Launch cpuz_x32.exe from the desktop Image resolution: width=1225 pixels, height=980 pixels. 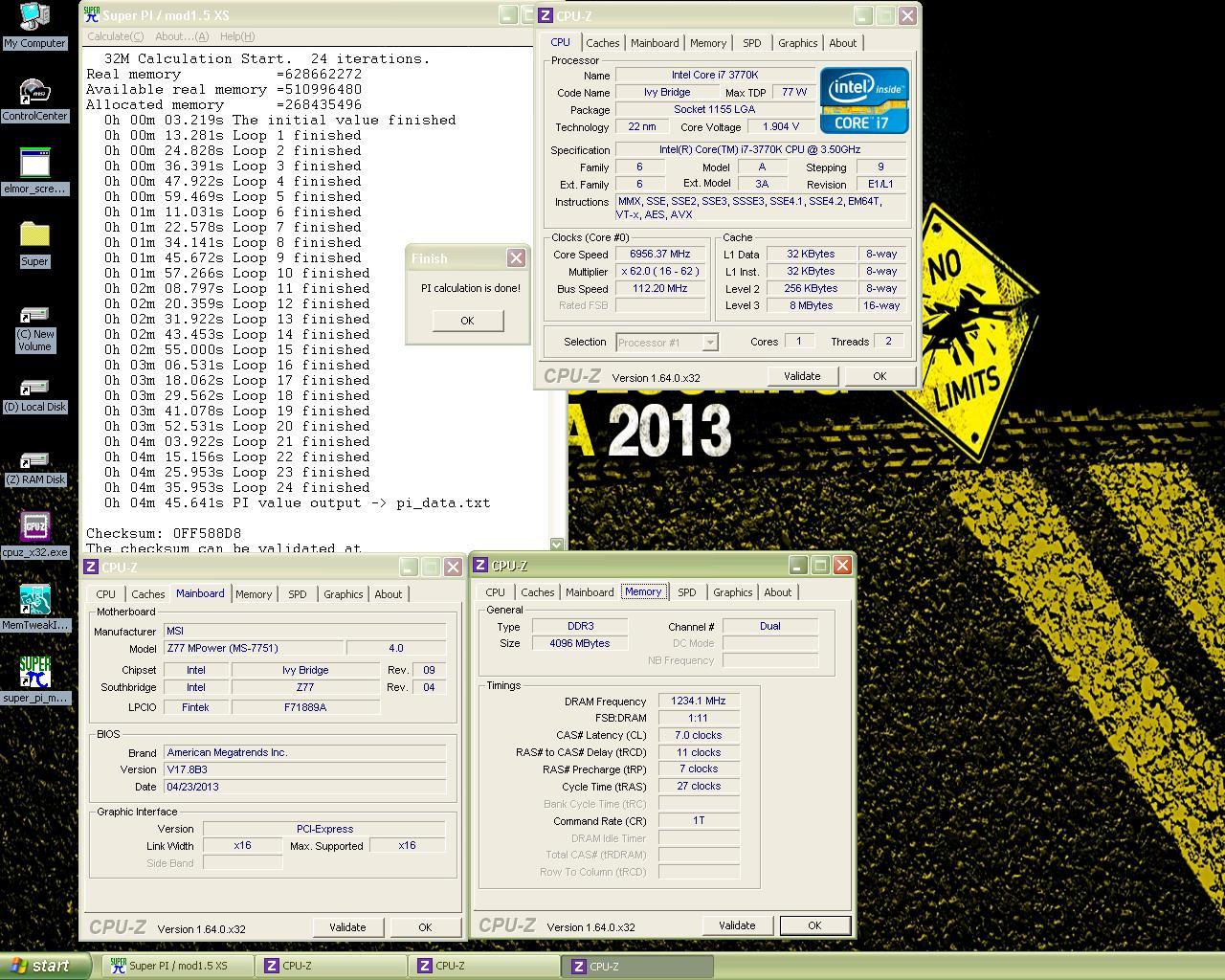(x=34, y=535)
